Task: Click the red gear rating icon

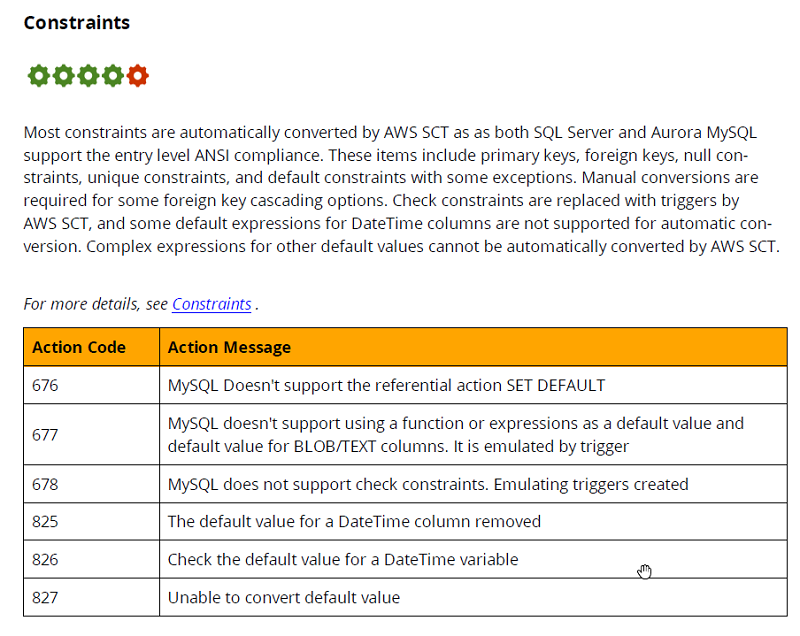Action: pos(138,75)
